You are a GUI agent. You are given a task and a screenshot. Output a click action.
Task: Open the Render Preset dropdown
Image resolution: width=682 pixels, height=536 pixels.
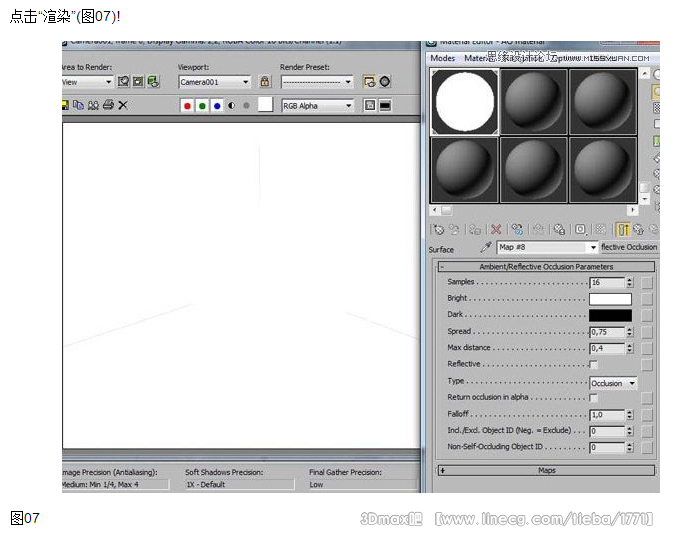point(317,82)
